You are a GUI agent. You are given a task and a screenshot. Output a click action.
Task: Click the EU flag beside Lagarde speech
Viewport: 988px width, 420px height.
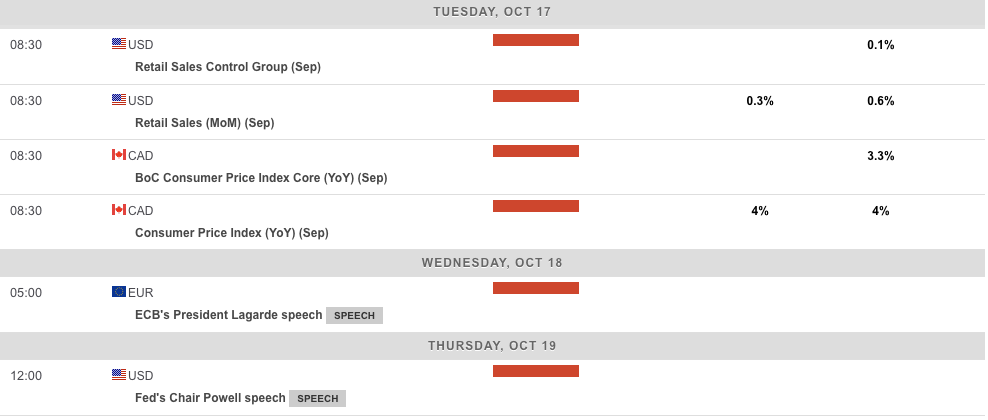(x=119, y=292)
